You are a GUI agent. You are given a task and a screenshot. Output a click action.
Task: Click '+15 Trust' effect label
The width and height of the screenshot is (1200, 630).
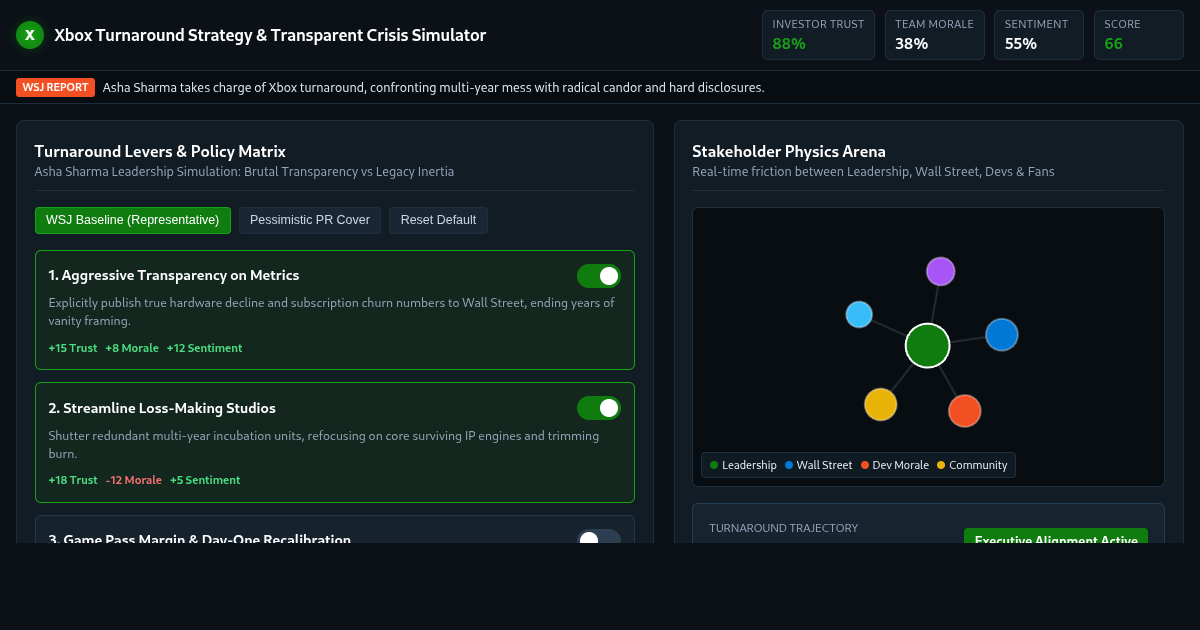click(x=73, y=348)
